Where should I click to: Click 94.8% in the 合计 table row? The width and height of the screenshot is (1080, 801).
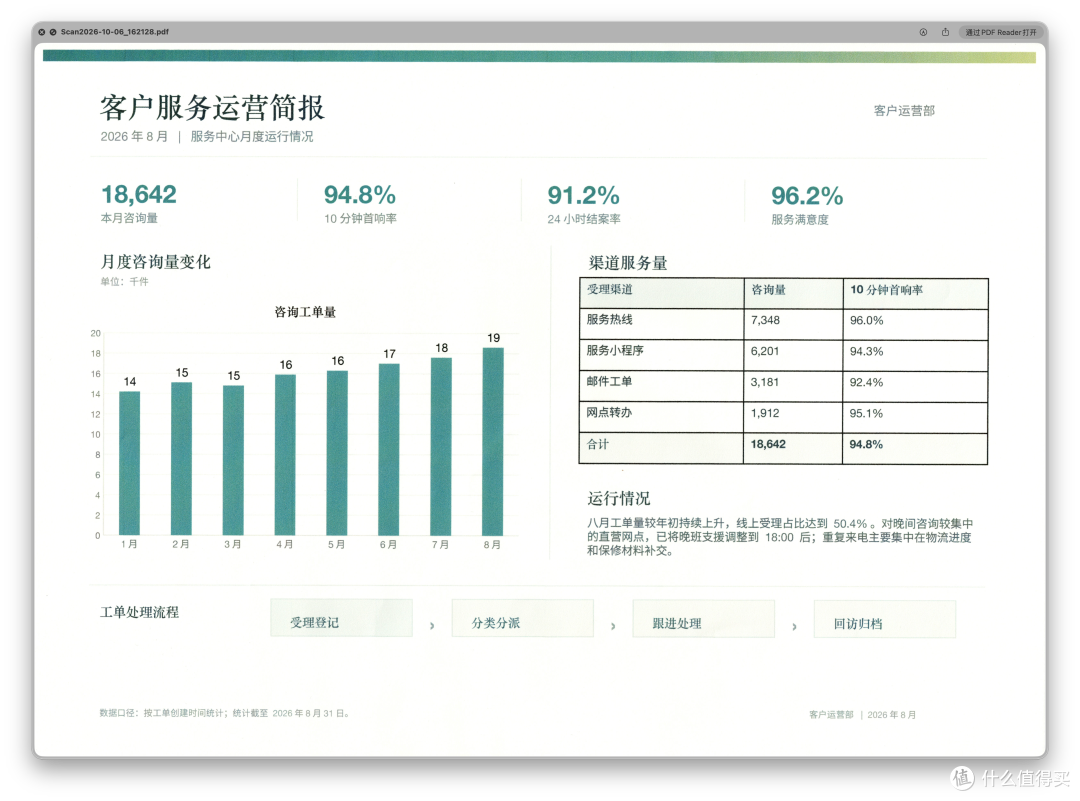[866, 444]
